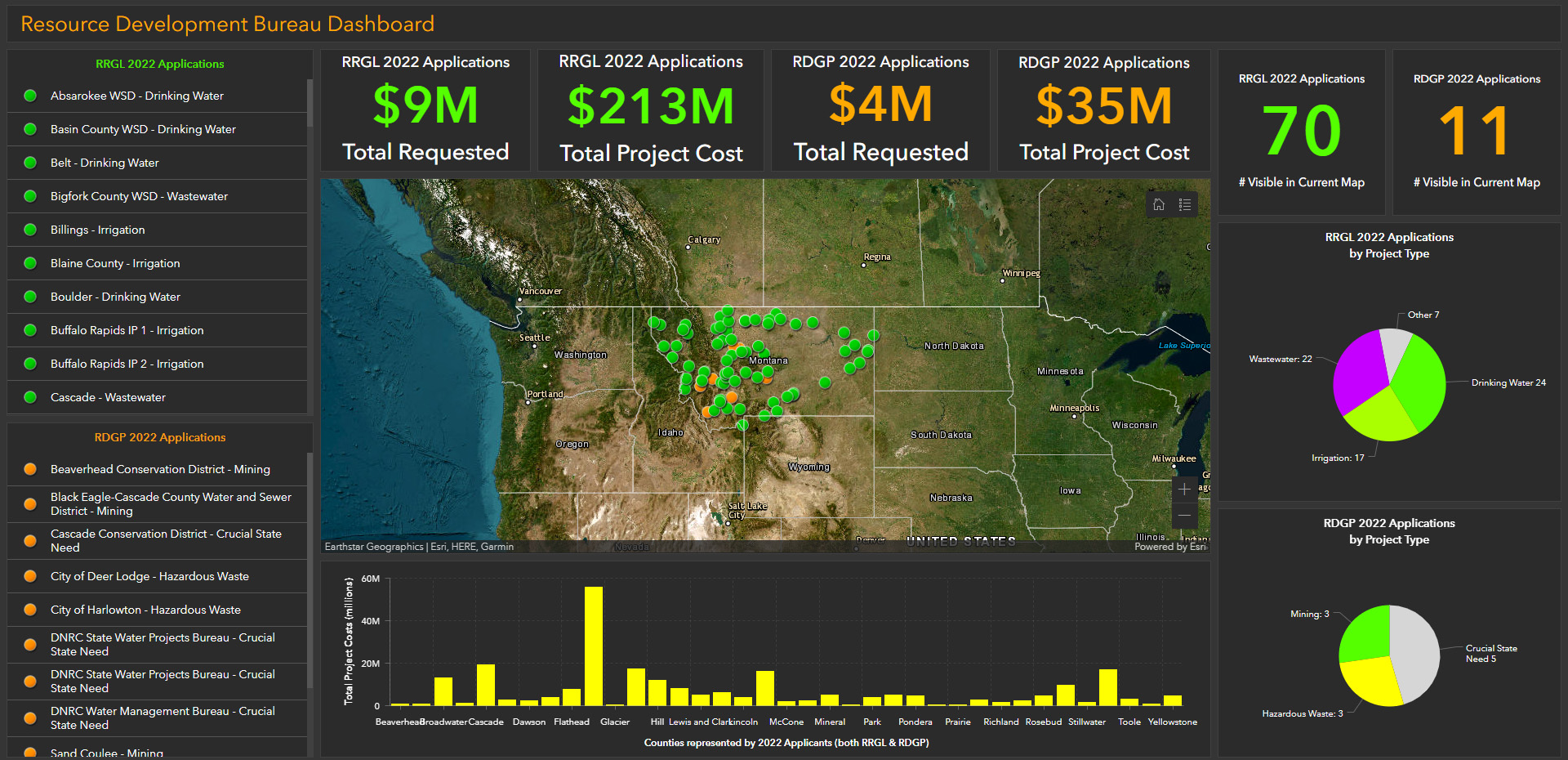Select City of Harlowton - Hazardous Waste entry
The width and height of the screenshot is (1568, 760).
[145, 610]
